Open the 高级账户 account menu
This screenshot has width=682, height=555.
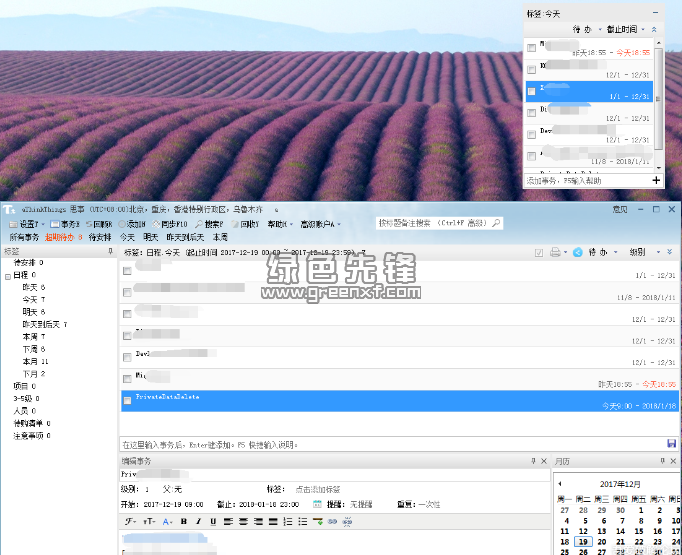321,224
